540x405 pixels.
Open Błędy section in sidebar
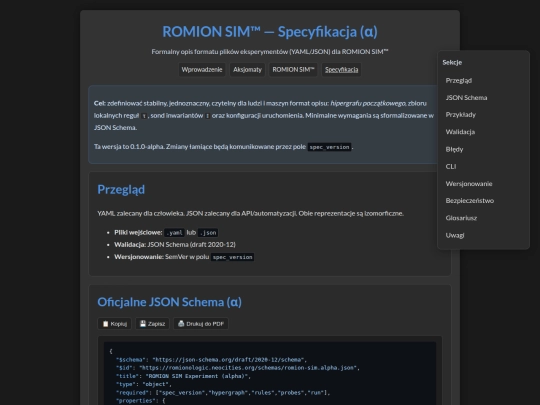pos(454,149)
